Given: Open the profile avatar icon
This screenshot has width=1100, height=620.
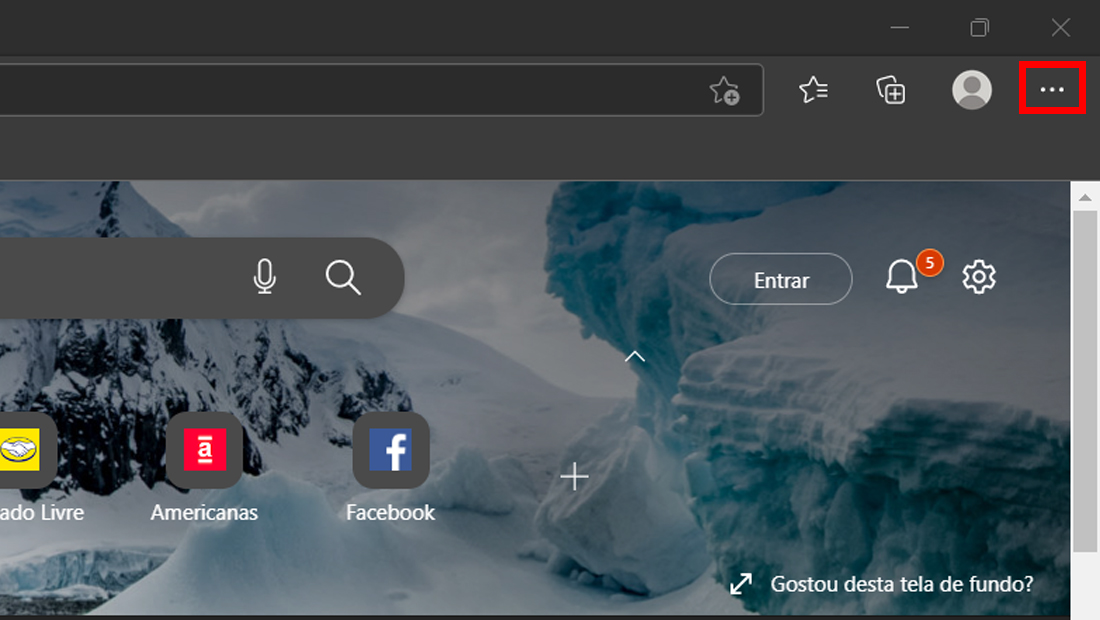Looking at the screenshot, I should (x=972, y=90).
